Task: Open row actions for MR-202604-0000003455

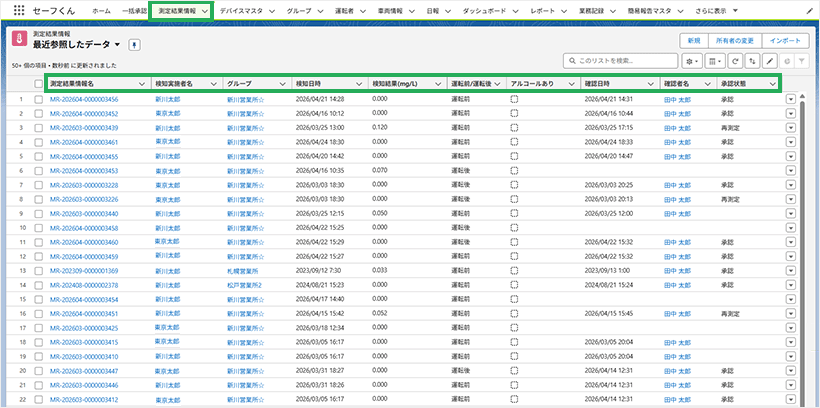Action: 790,156
